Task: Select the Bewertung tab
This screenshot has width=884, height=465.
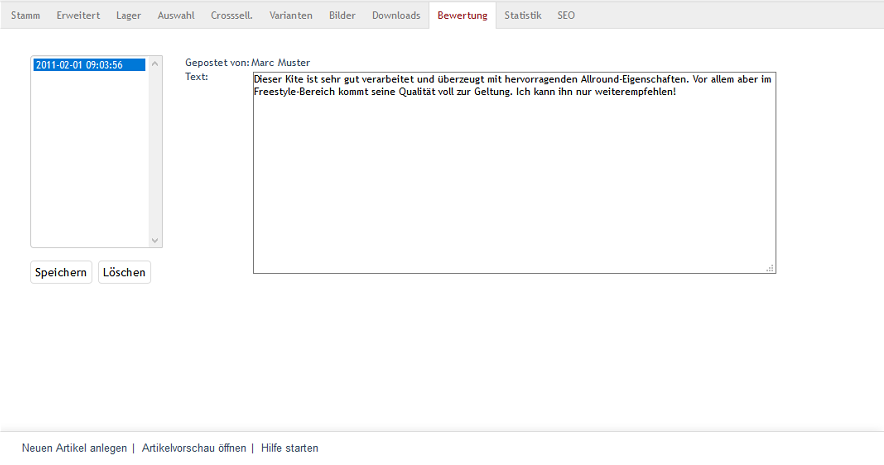Action: click(x=462, y=15)
